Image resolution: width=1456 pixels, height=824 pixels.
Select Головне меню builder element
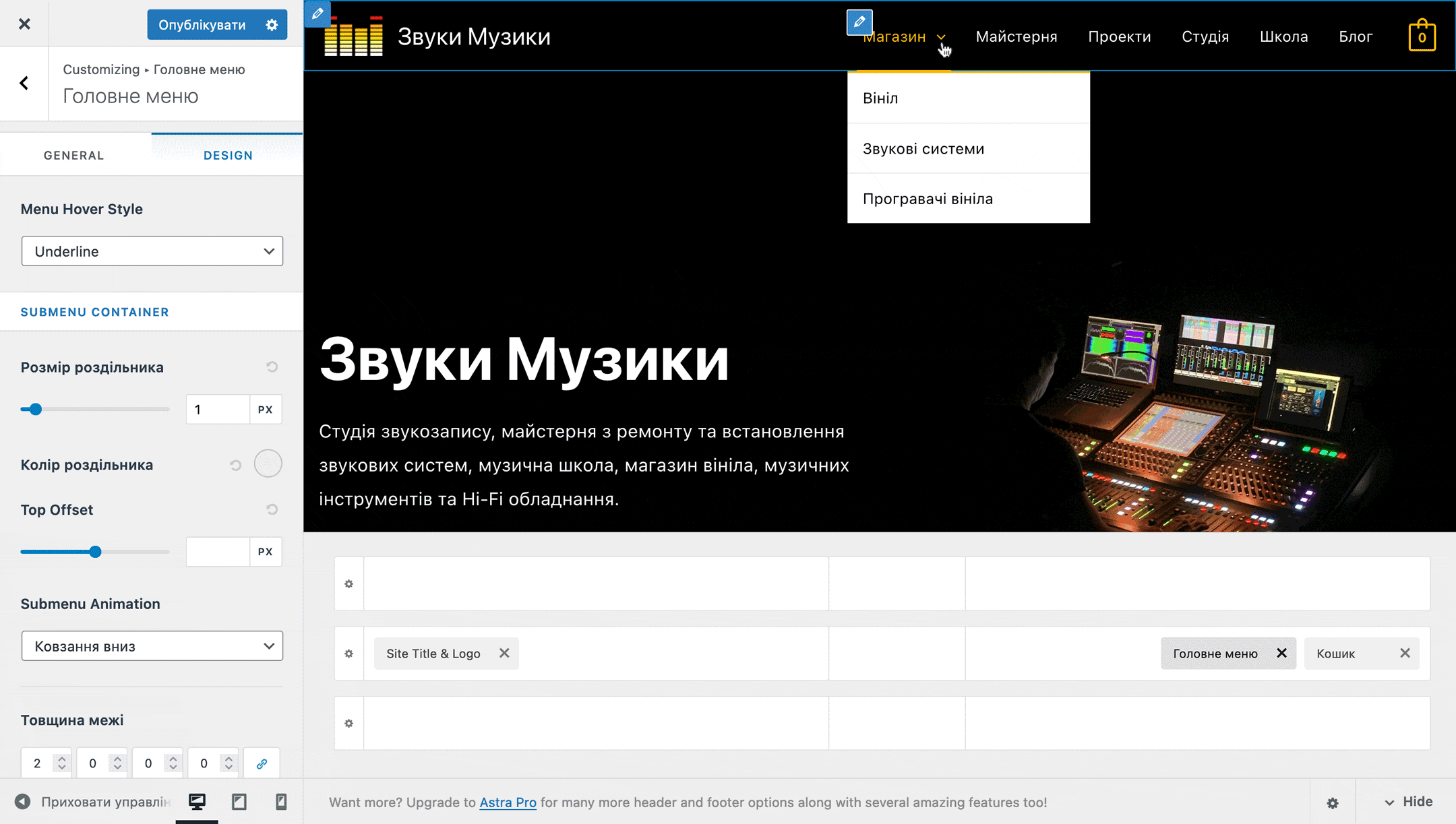pyautogui.click(x=1215, y=654)
